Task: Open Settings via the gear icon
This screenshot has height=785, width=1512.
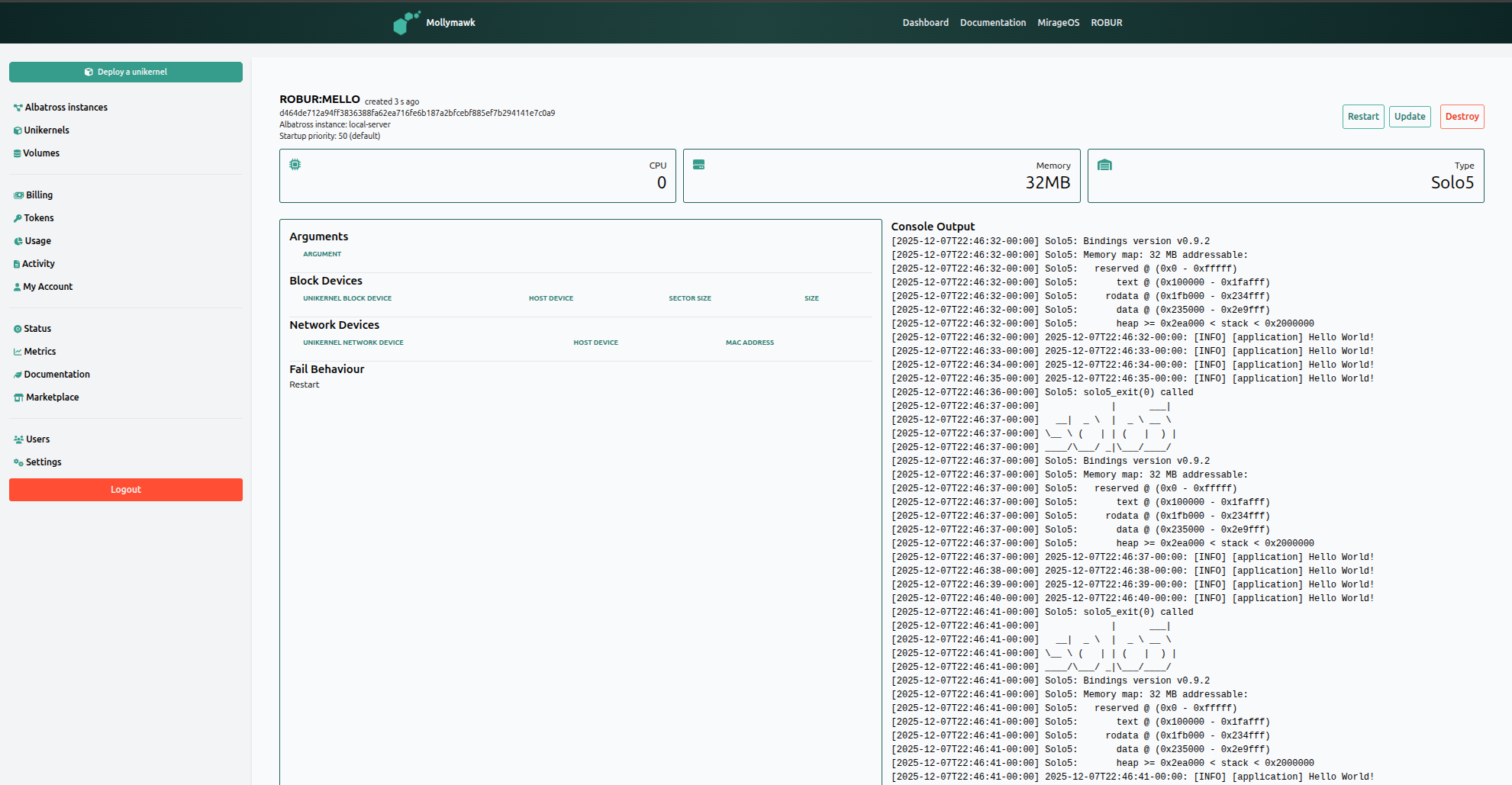Action: point(17,462)
